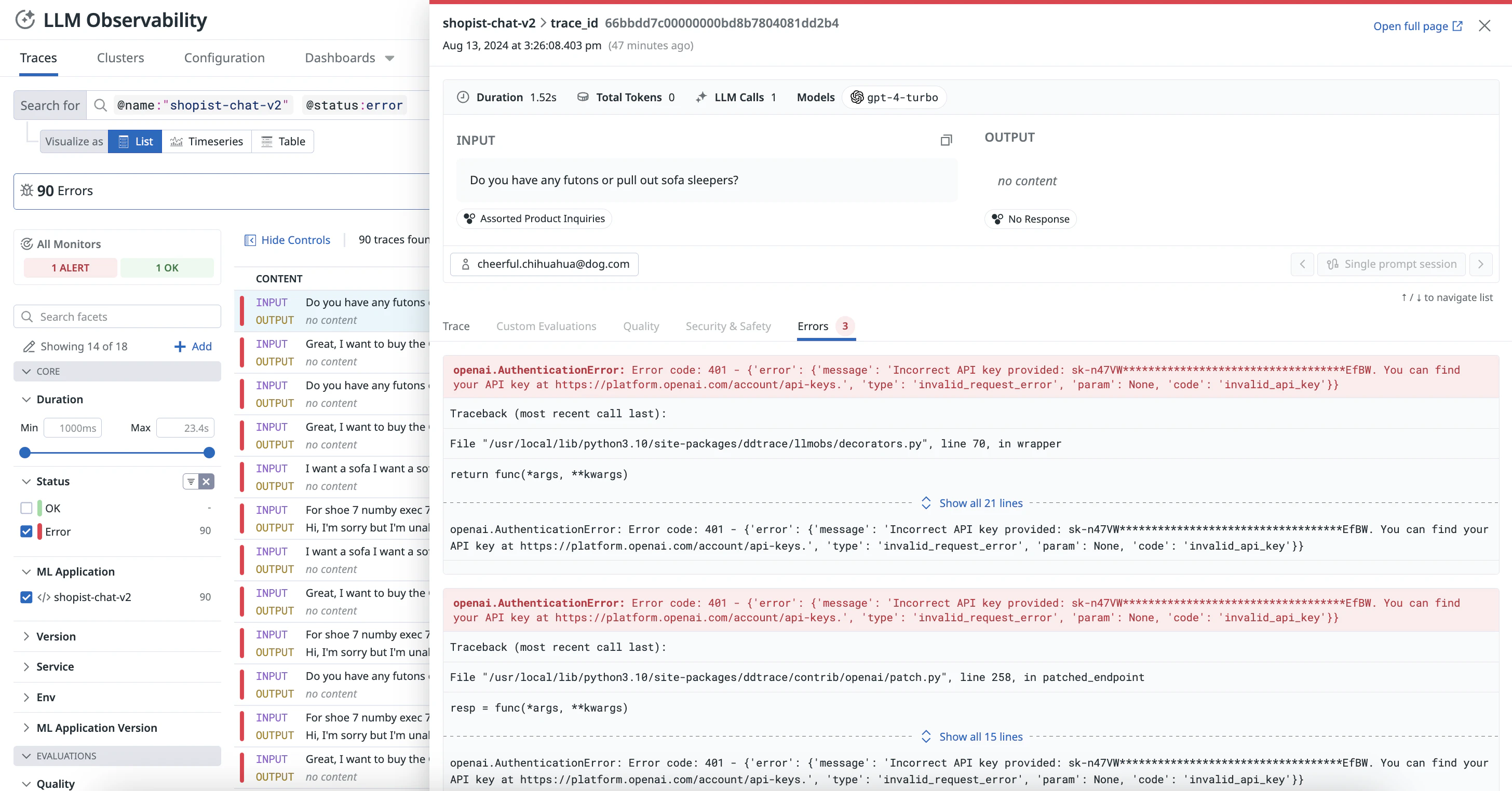Image resolution: width=1512 pixels, height=791 pixels.
Task: Switch to the Security & Safety tab
Action: point(728,326)
